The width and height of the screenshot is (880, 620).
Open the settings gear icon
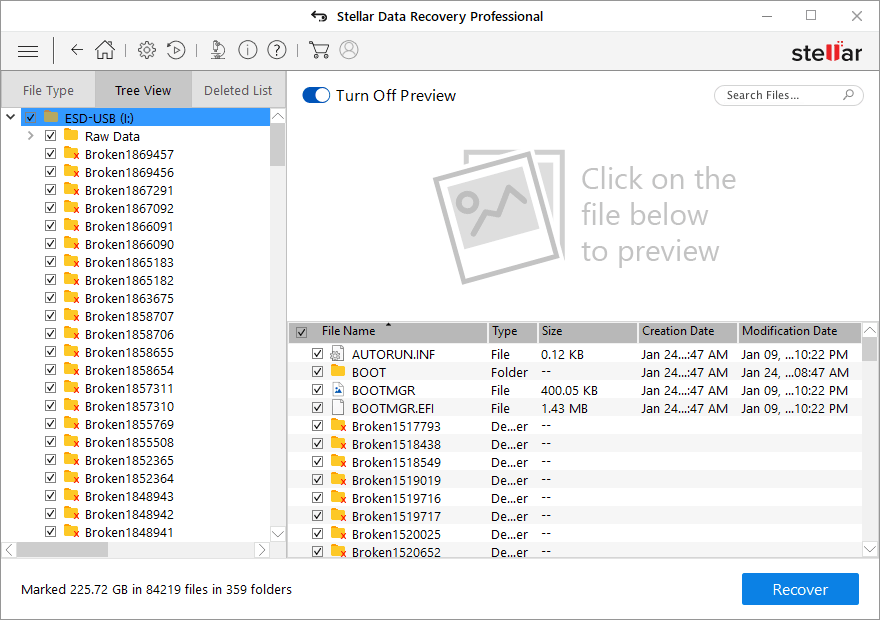click(x=147, y=50)
